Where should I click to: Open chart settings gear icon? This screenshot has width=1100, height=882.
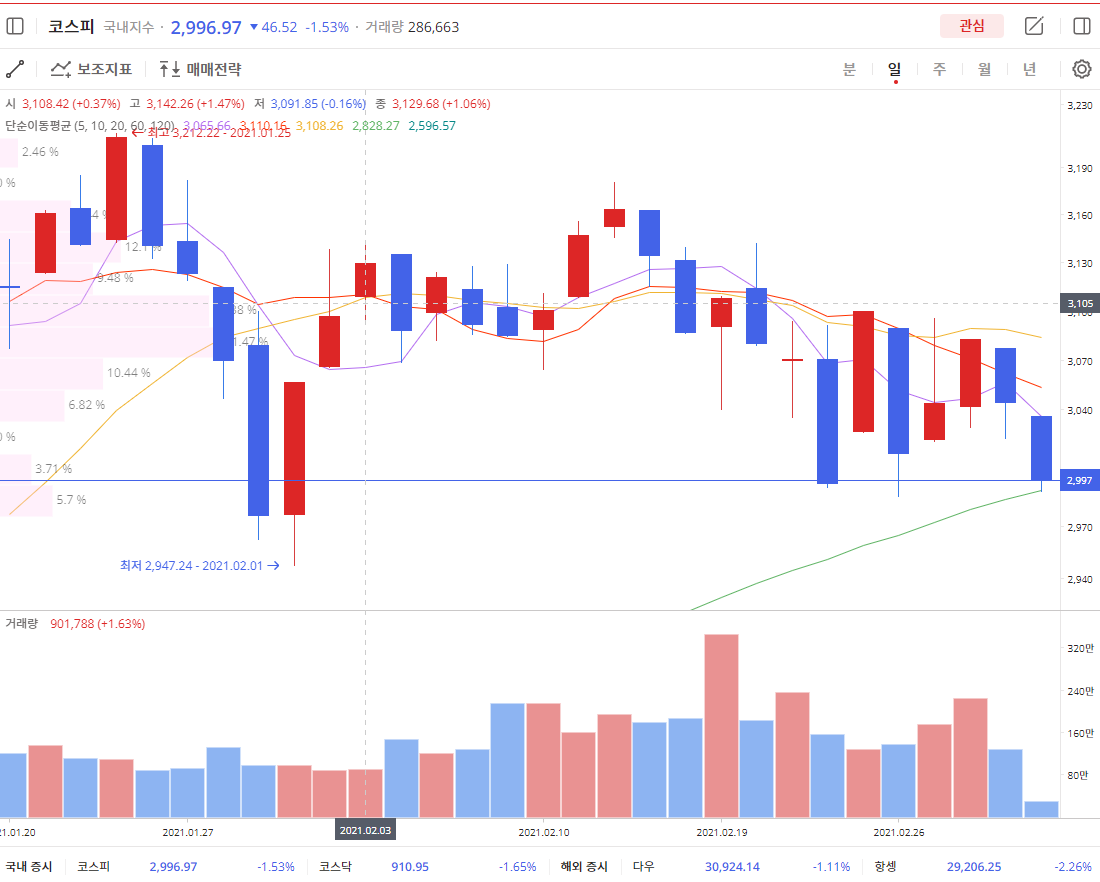coord(1081,69)
